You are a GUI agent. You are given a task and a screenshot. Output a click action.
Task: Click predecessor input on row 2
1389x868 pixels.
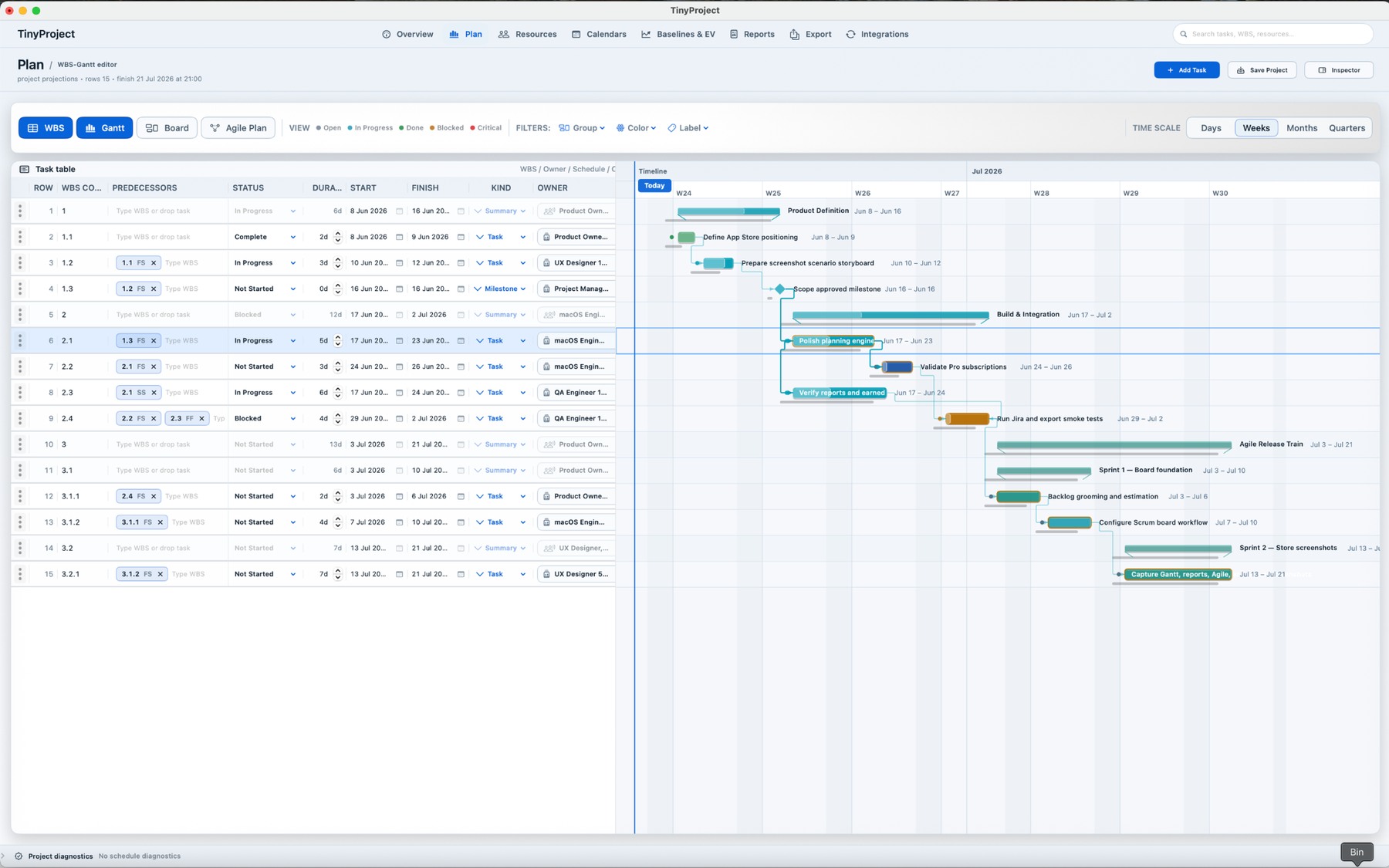pyautogui.click(x=168, y=237)
